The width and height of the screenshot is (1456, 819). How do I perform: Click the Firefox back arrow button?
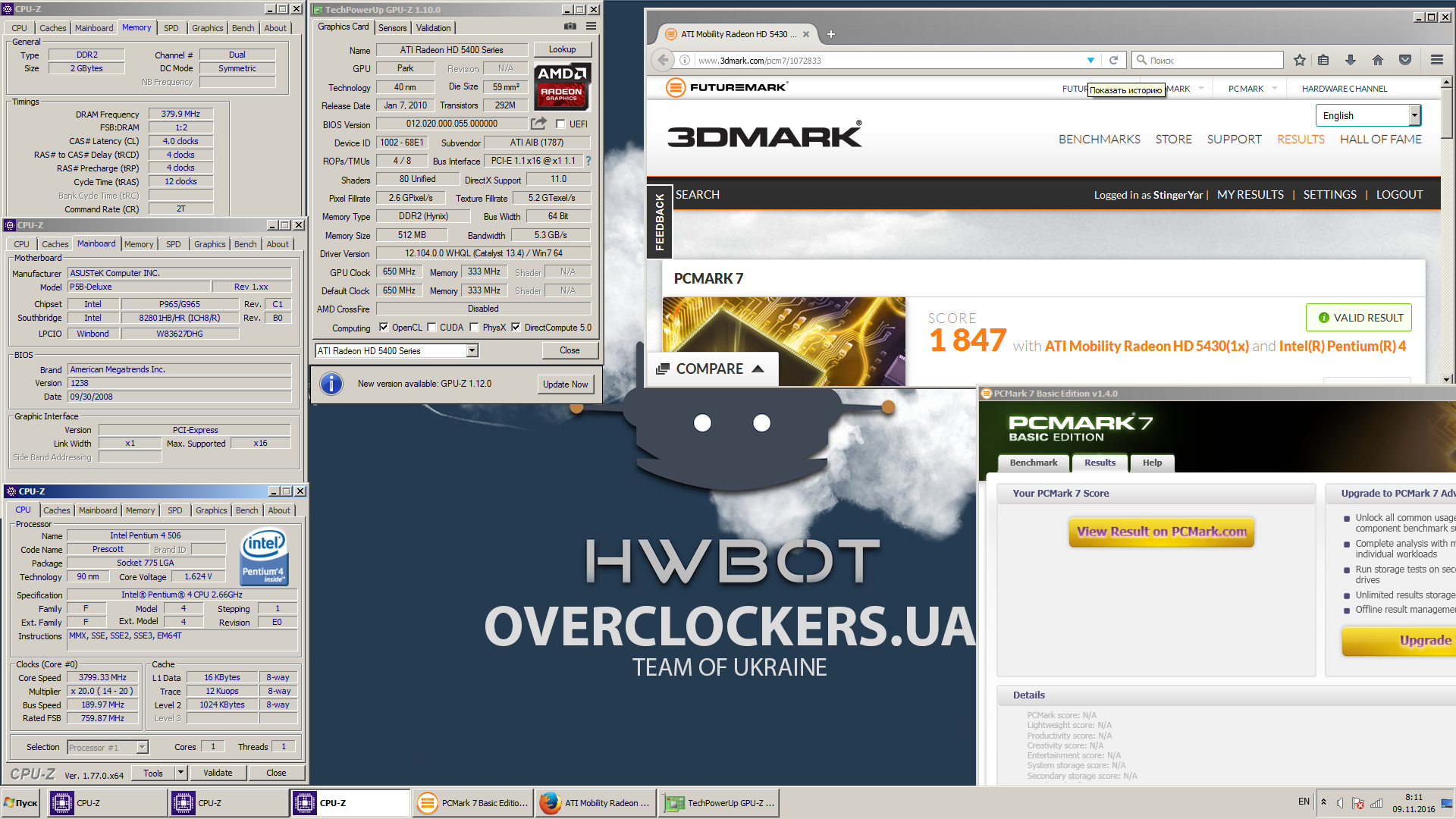664,60
